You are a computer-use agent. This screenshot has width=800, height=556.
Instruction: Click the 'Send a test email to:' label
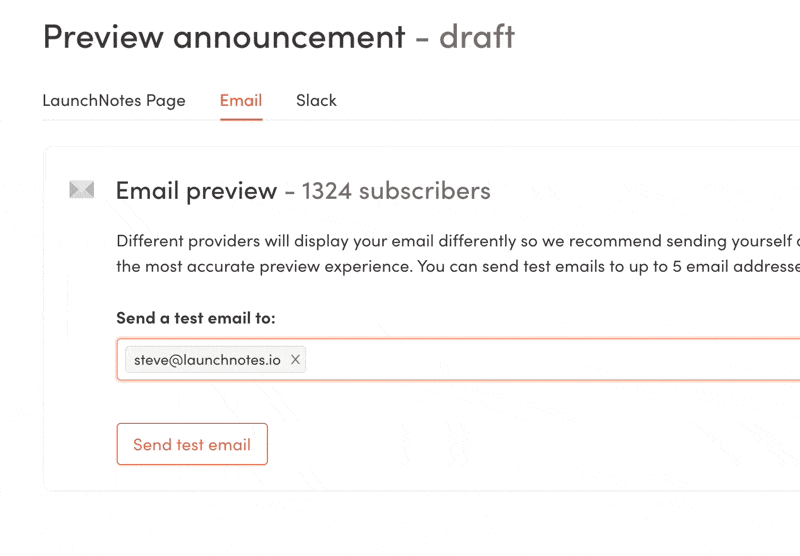click(195, 318)
